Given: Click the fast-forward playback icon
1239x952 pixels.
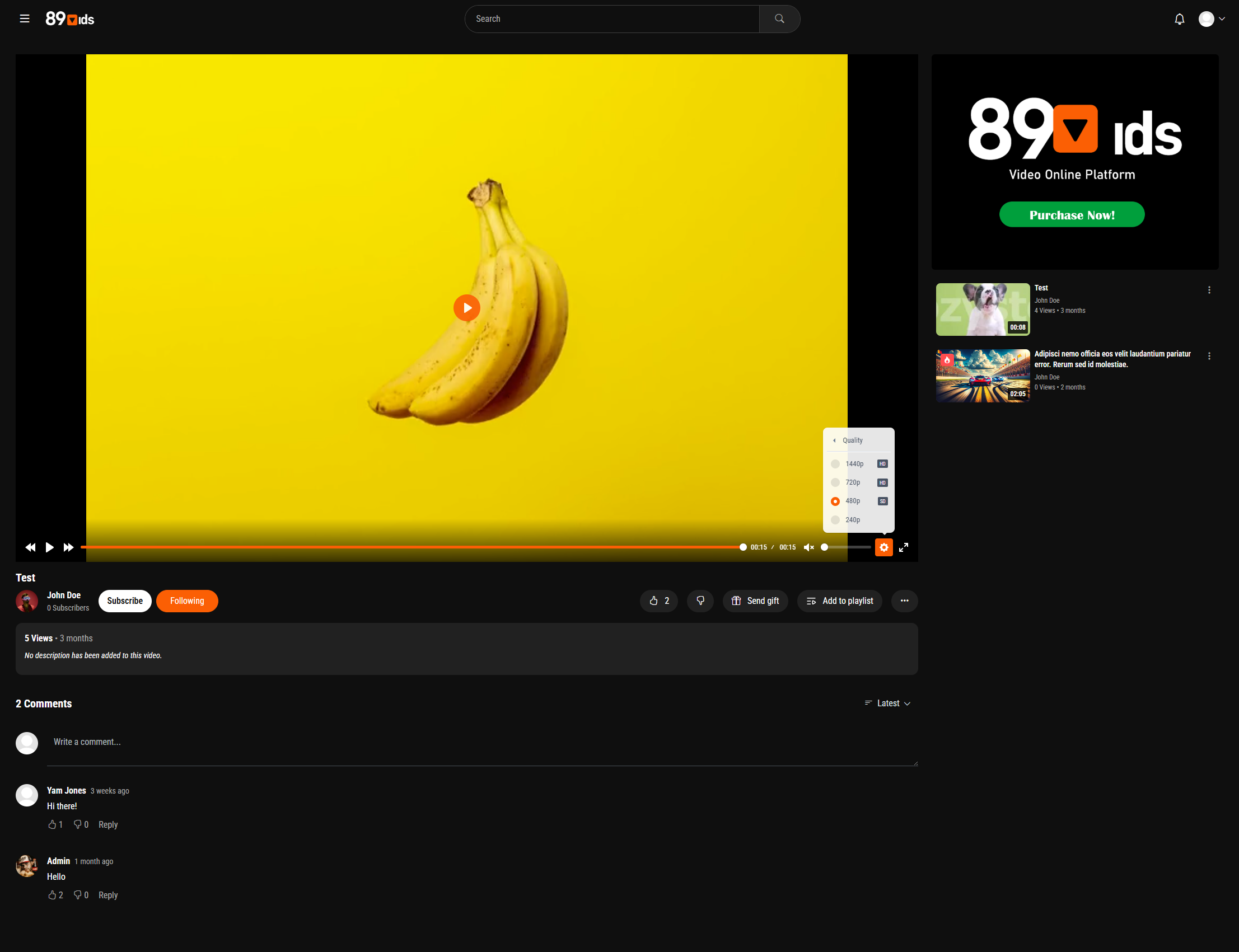Looking at the screenshot, I should [68, 547].
